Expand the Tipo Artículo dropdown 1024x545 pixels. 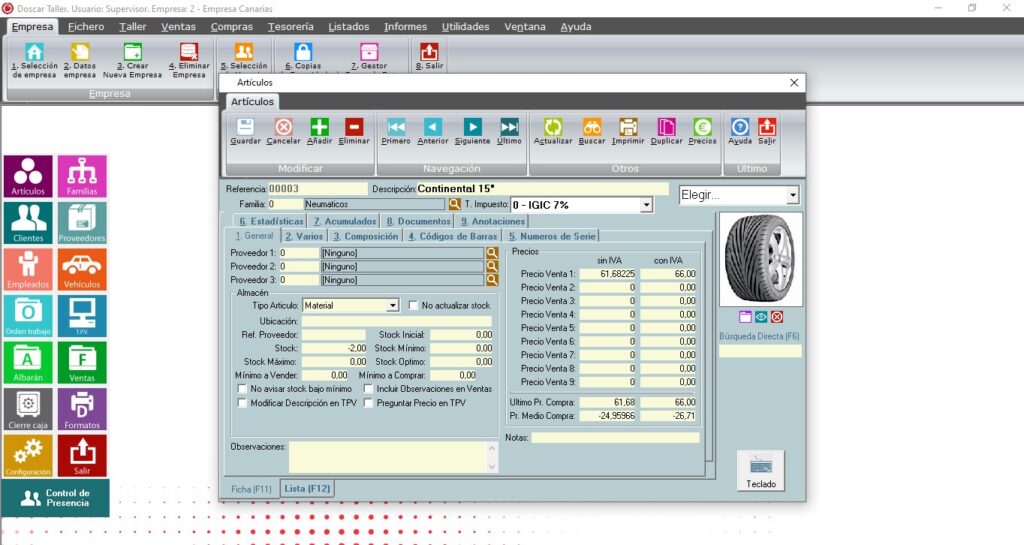pyautogui.click(x=392, y=305)
